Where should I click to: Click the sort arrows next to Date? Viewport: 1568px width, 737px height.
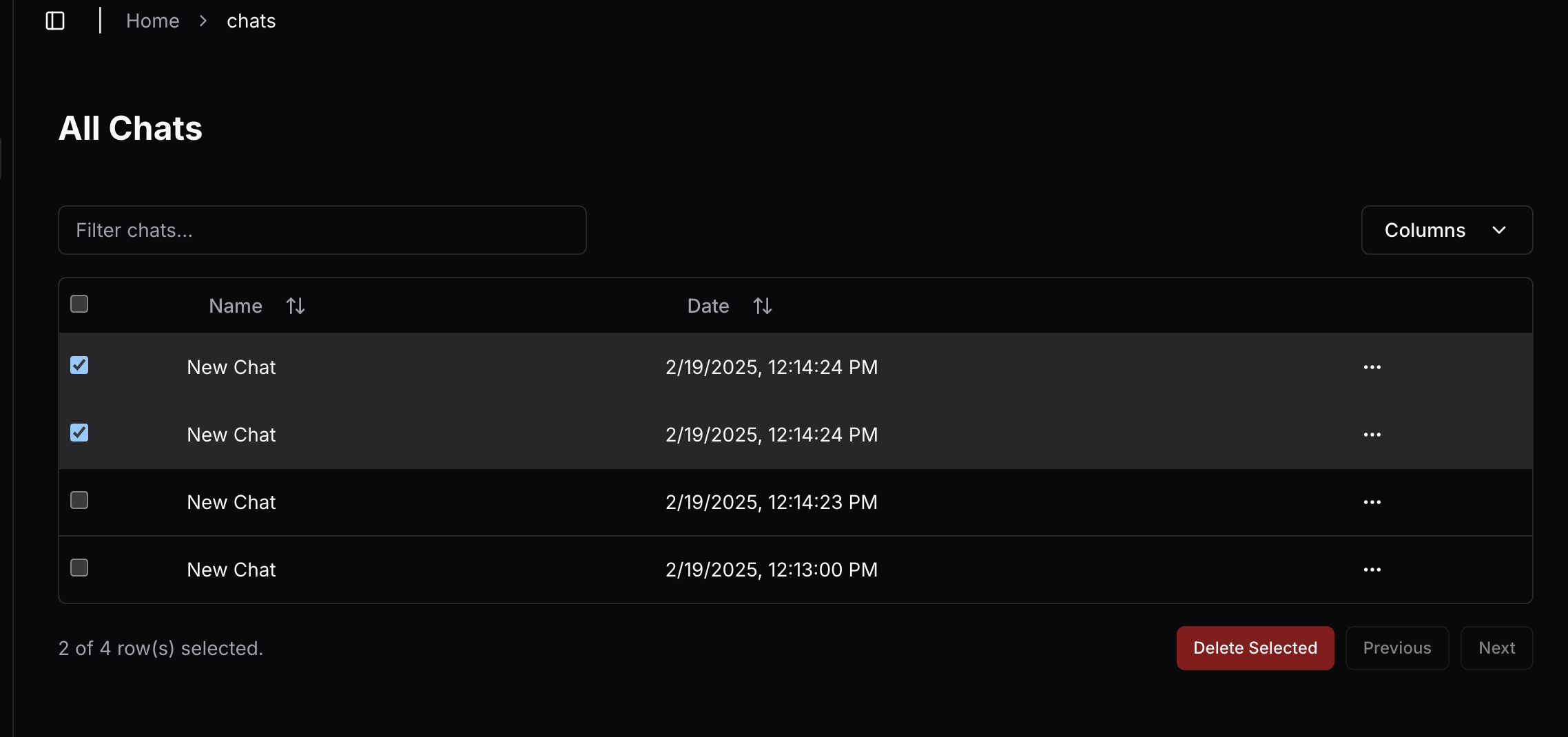click(762, 306)
